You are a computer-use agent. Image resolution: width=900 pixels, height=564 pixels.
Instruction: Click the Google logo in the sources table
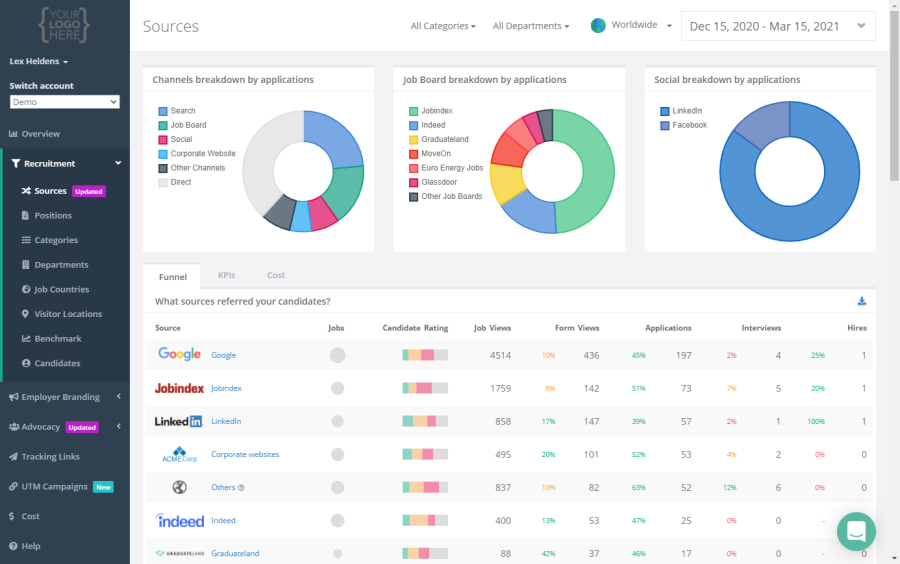[180, 355]
